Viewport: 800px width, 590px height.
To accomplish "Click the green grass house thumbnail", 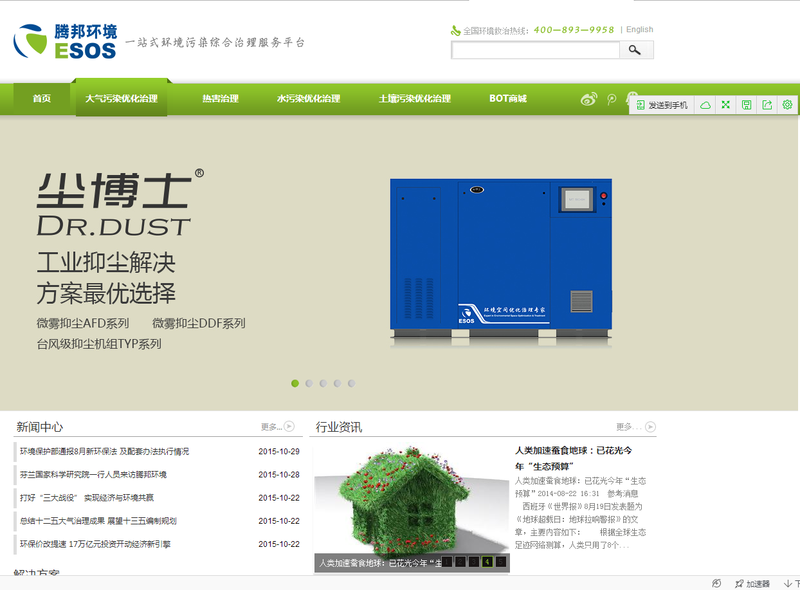I will pos(412,508).
